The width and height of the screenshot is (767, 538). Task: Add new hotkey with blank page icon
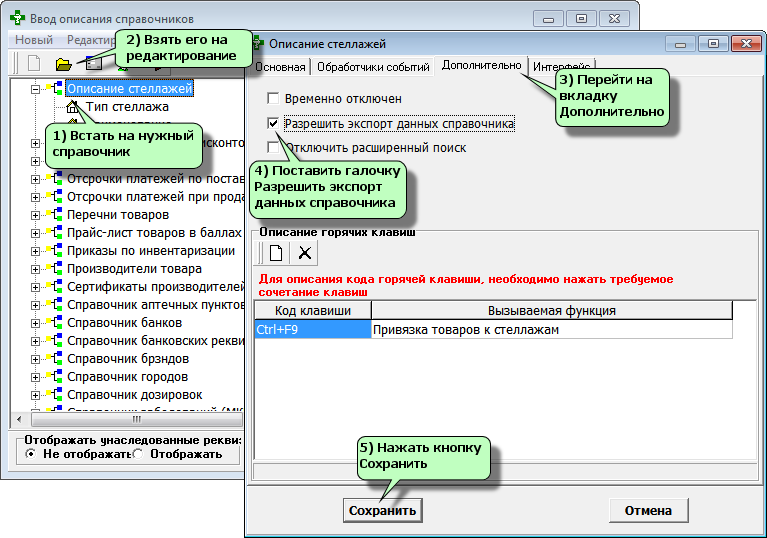tap(275, 252)
